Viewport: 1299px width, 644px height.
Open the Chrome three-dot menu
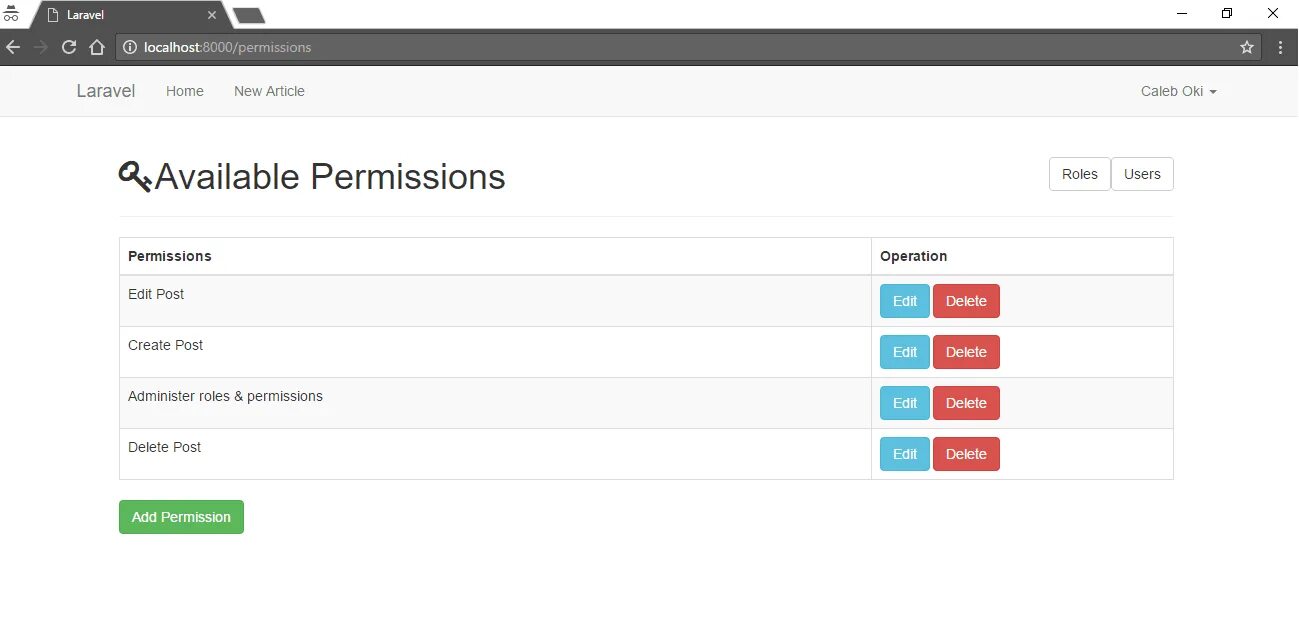[1281, 47]
